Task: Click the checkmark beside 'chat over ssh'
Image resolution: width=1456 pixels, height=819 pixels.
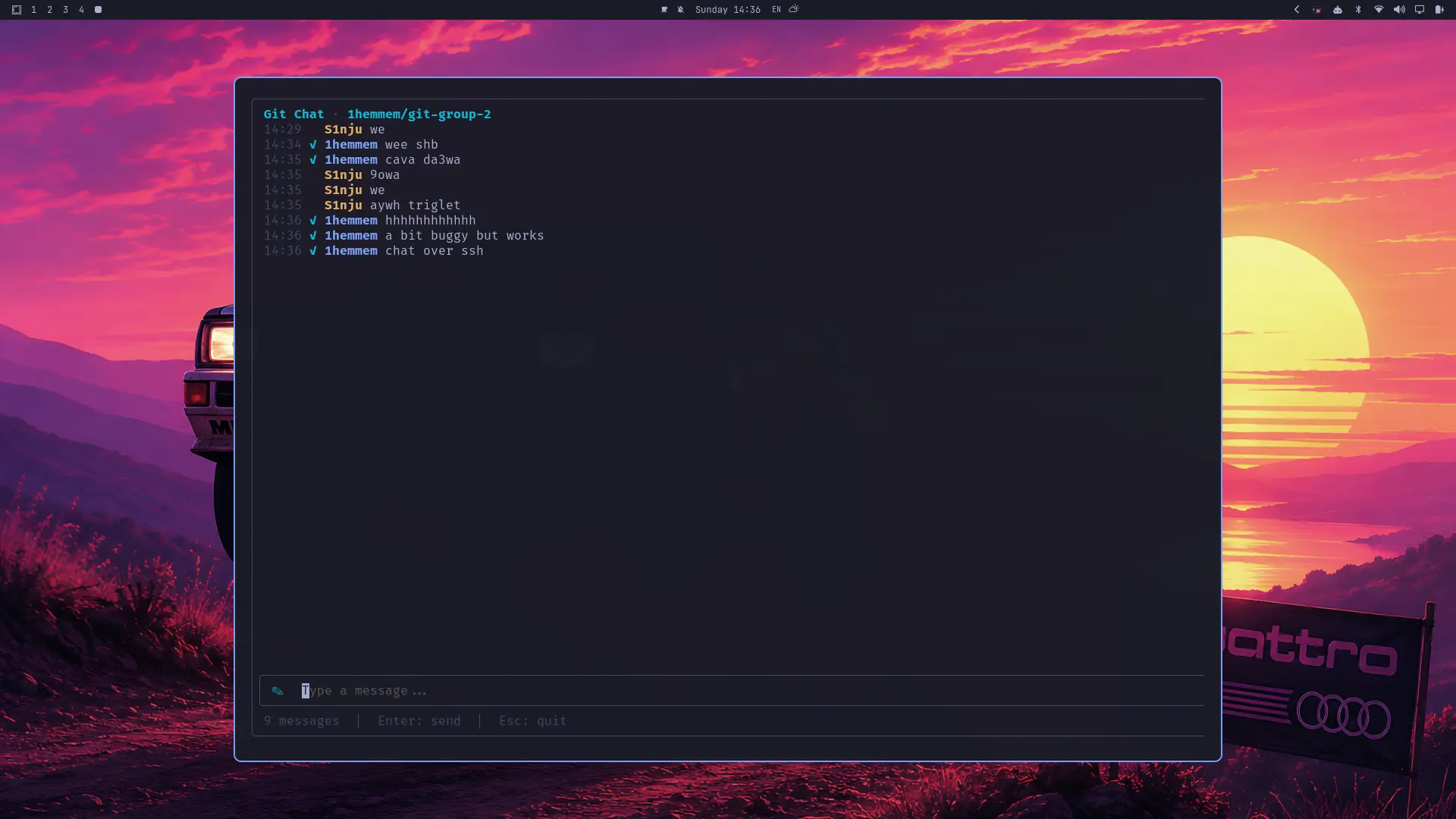Action: 312,251
